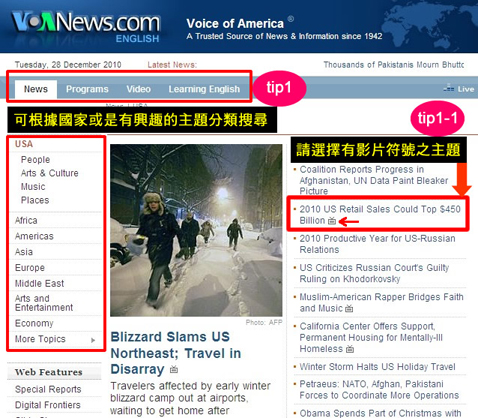Select Arts & Culture category
Image resolution: width=478 pixels, height=418 pixels.
tap(49, 173)
